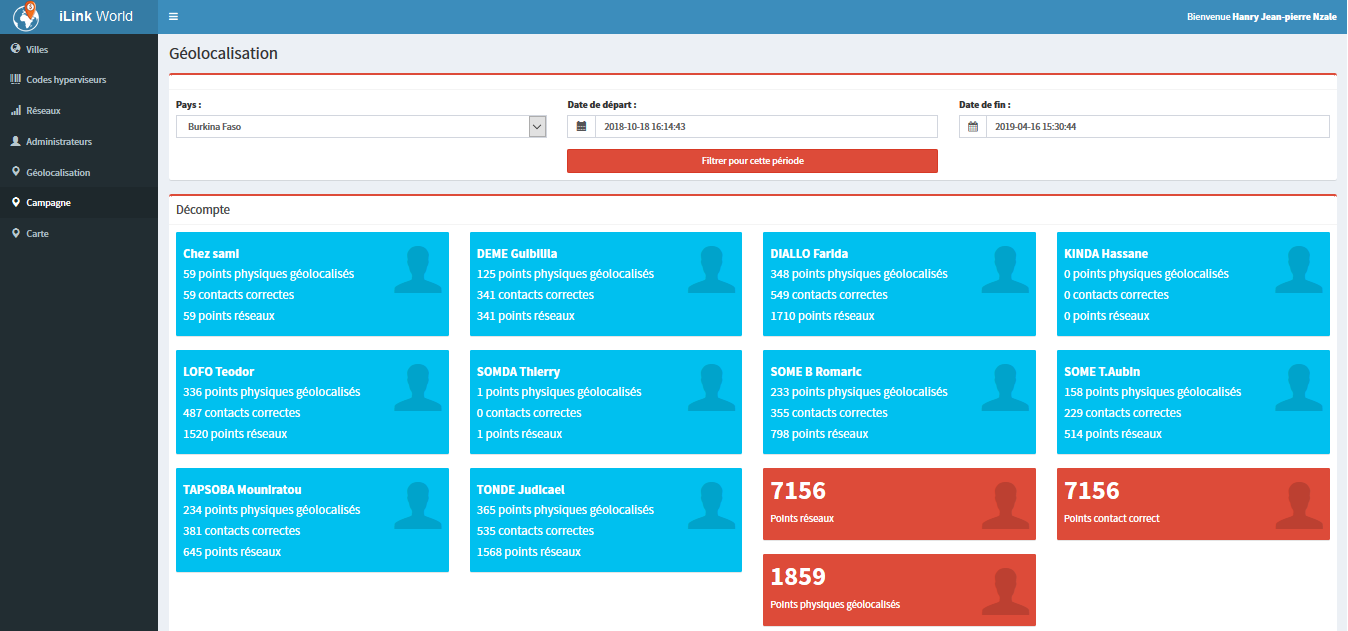1348x631 pixels.
Task: Click the signal bars icon for Réseaux
Action: click(15, 110)
